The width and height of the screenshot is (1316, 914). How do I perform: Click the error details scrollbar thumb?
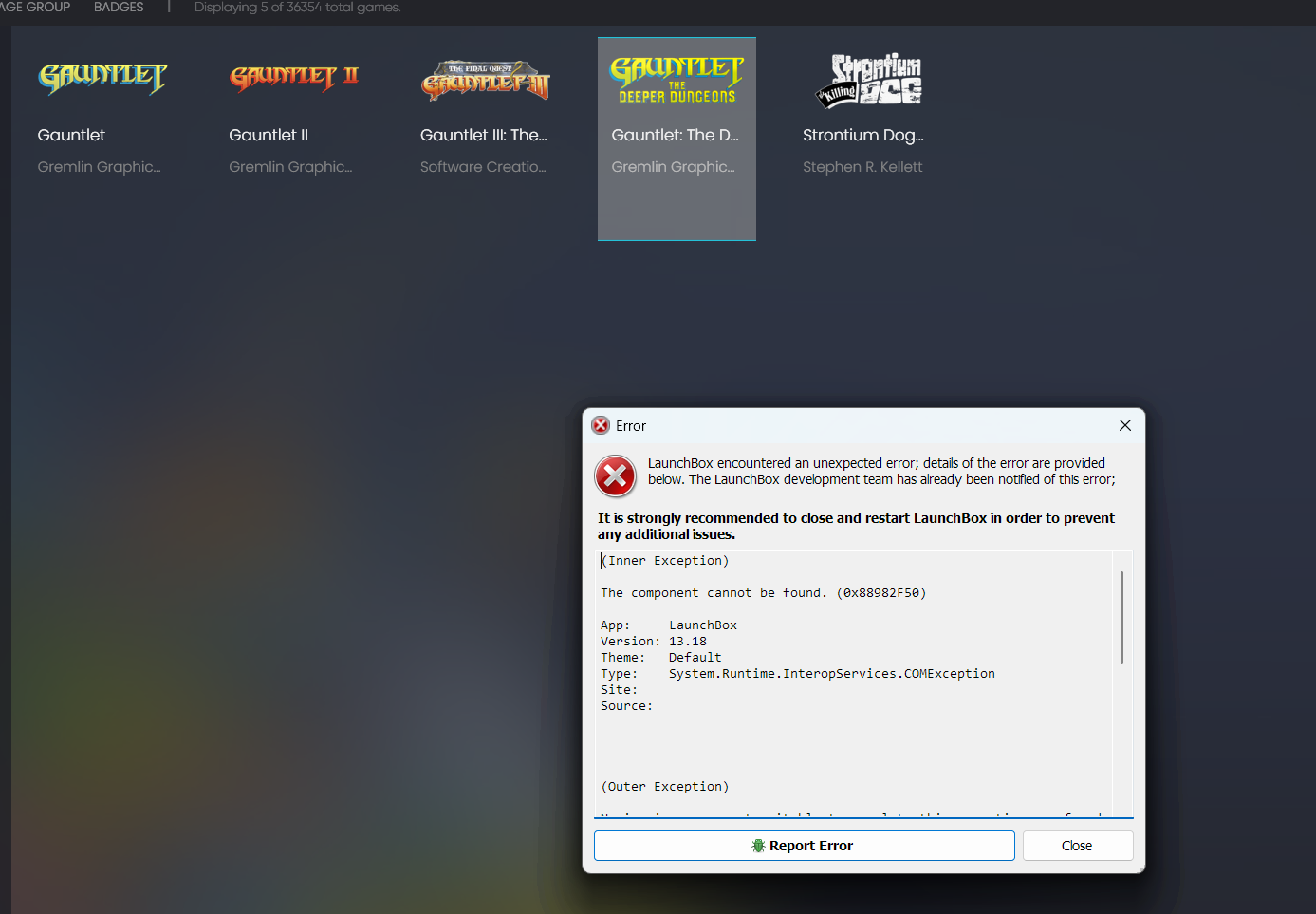(1121, 617)
